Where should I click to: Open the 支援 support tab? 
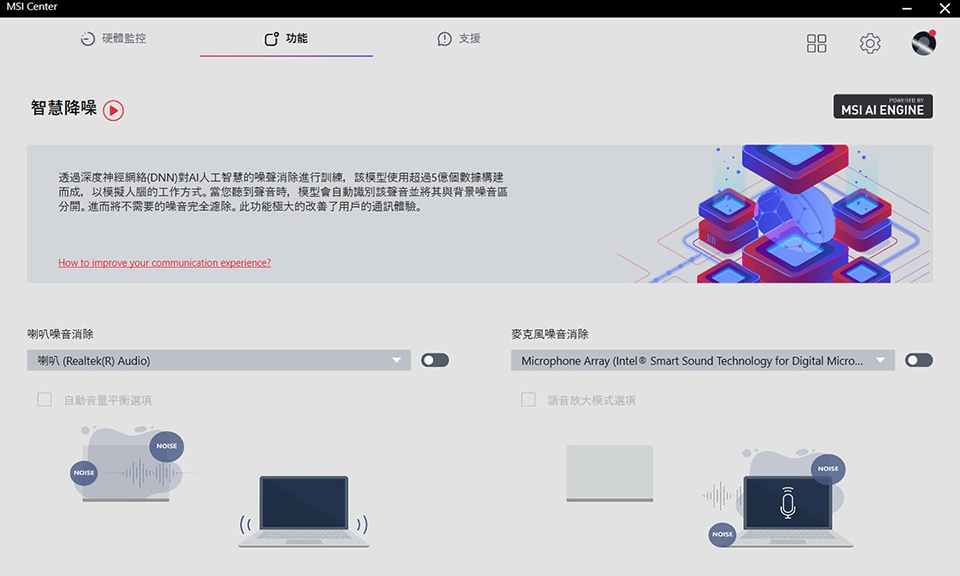[459, 39]
